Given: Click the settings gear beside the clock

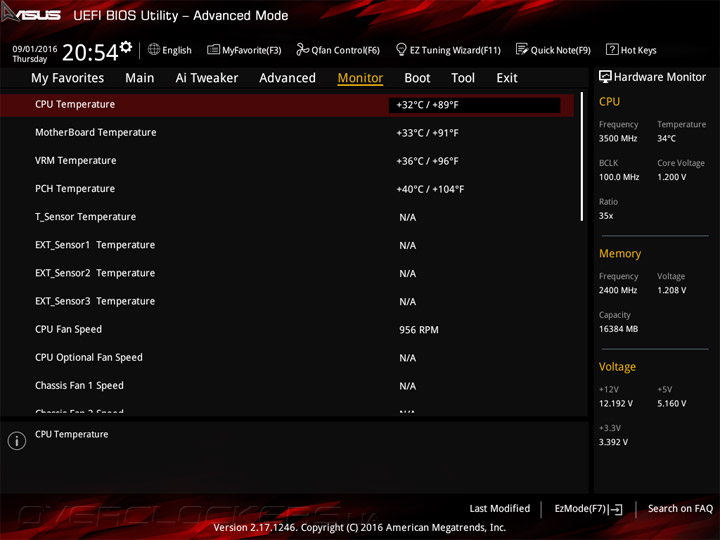Looking at the screenshot, I should (126, 47).
